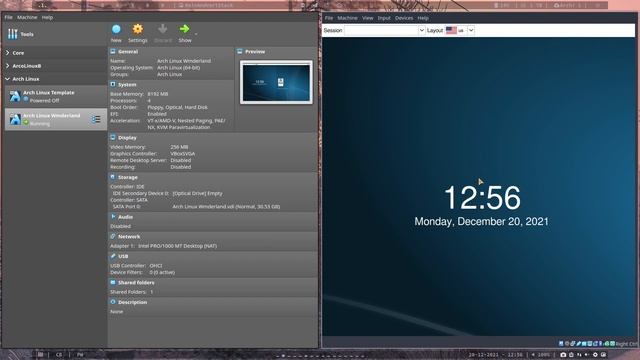The image size is (640, 360).
Task: Open File menu in the VM window
Action: [329, 18]
